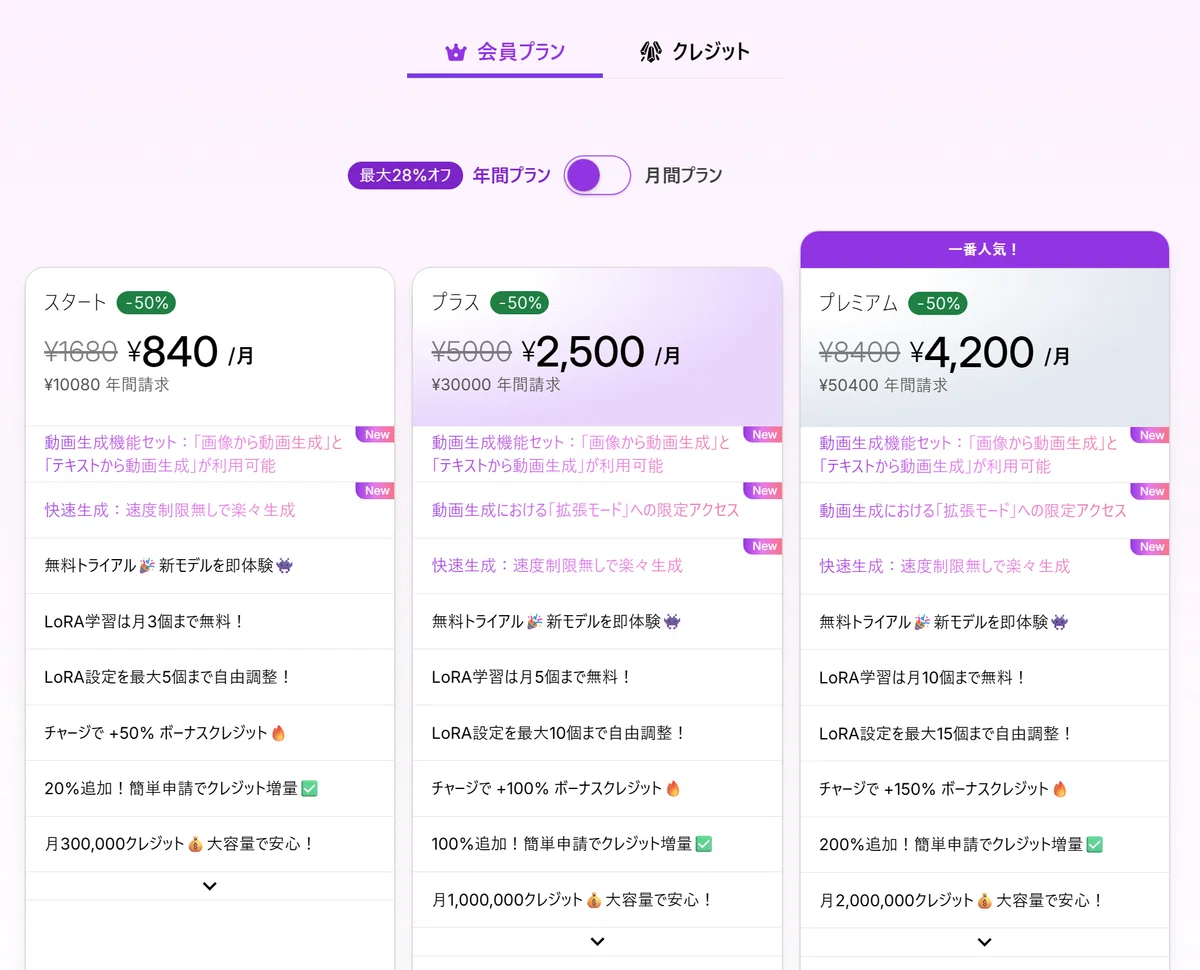Click money bag emoji in 月300,000クレジット row
This screenshot has width=1200, height=970.
(196, 845)
